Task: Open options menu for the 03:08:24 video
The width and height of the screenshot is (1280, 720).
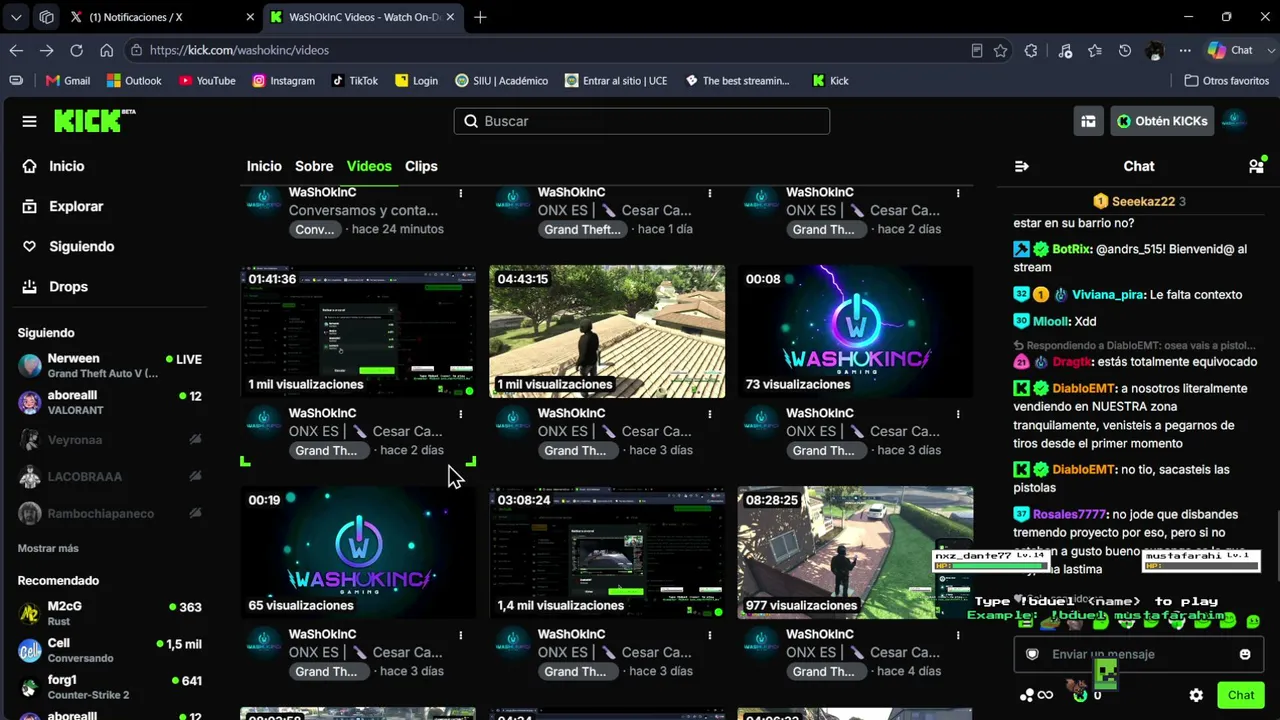Action: click(710, 634)
